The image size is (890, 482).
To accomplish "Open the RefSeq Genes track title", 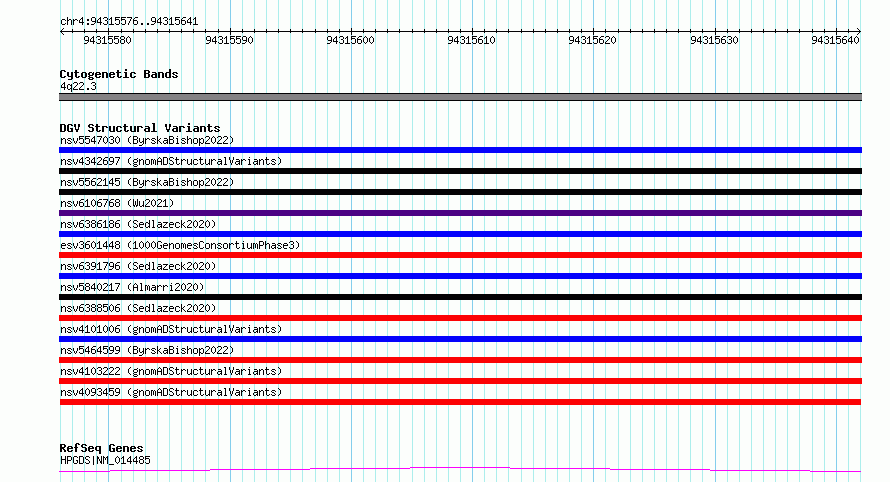I will click(102, 449).
